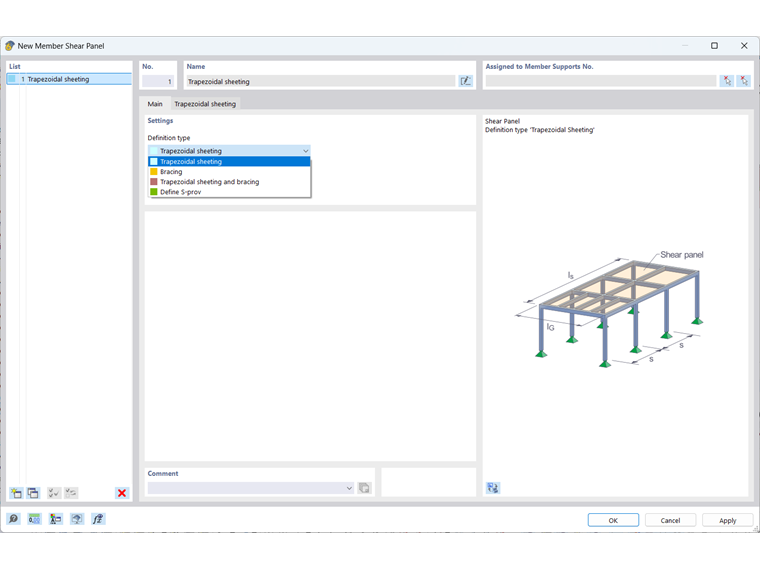Click the green Define S-prov color swatch
Image resolution: width=760 pixels, height=570 pixels.
click(x=154, y=192)
